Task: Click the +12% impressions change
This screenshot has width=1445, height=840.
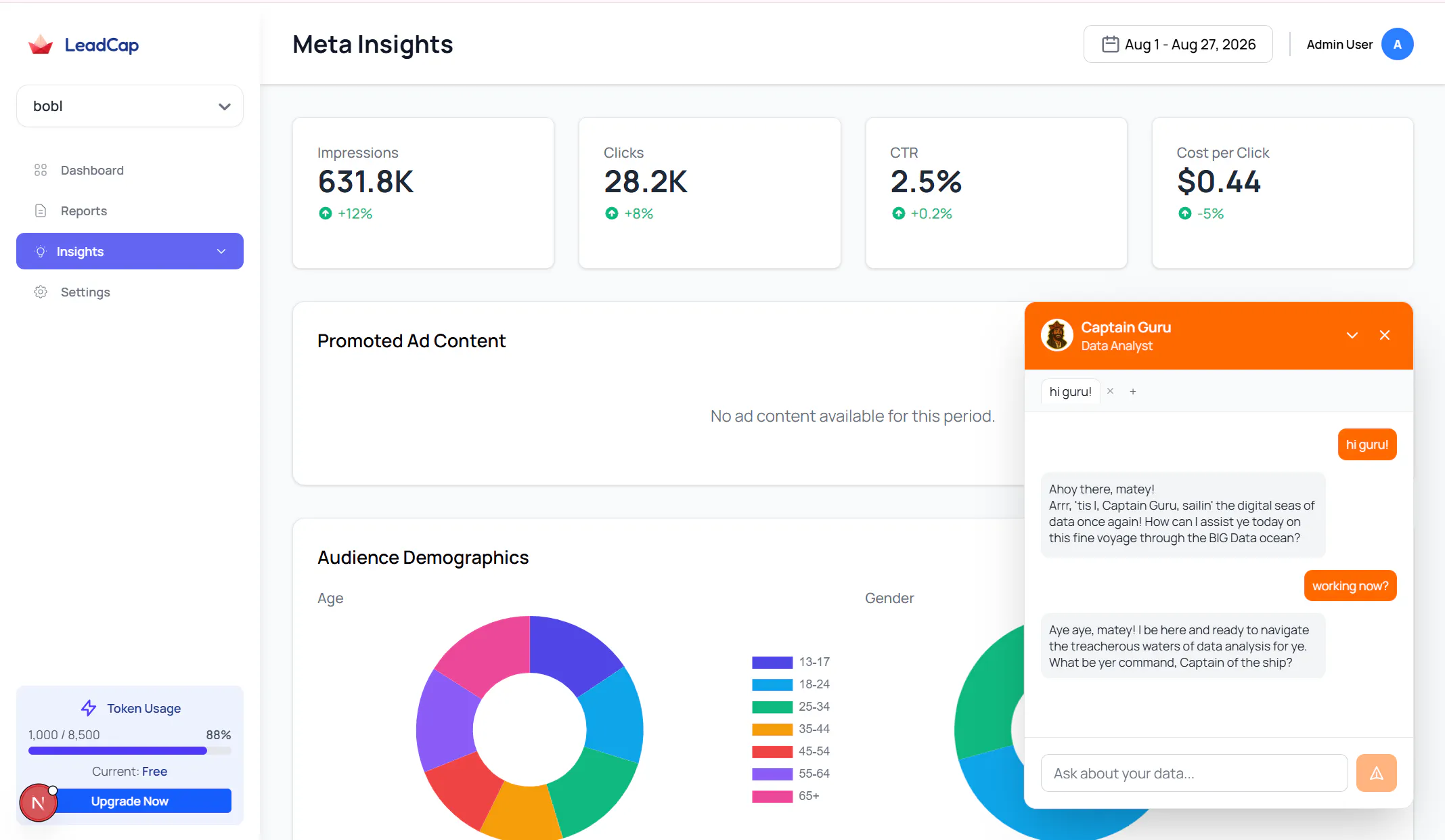Action: pyautogui.click(x=355, y=213)
